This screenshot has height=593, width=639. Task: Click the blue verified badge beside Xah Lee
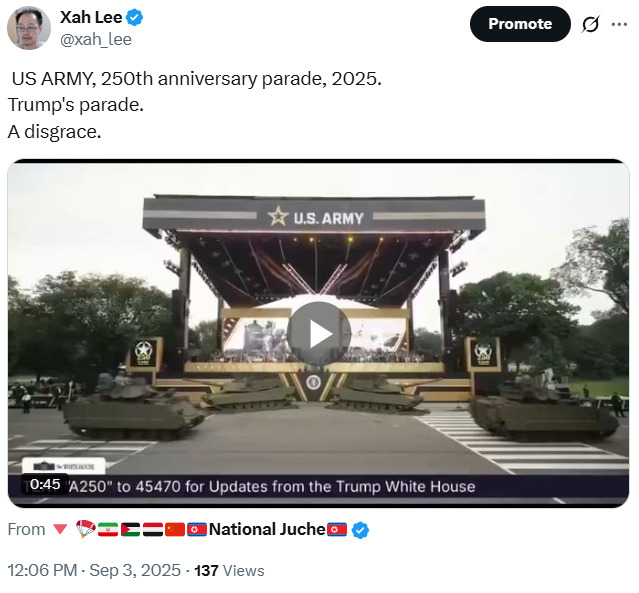click(134, 18)
